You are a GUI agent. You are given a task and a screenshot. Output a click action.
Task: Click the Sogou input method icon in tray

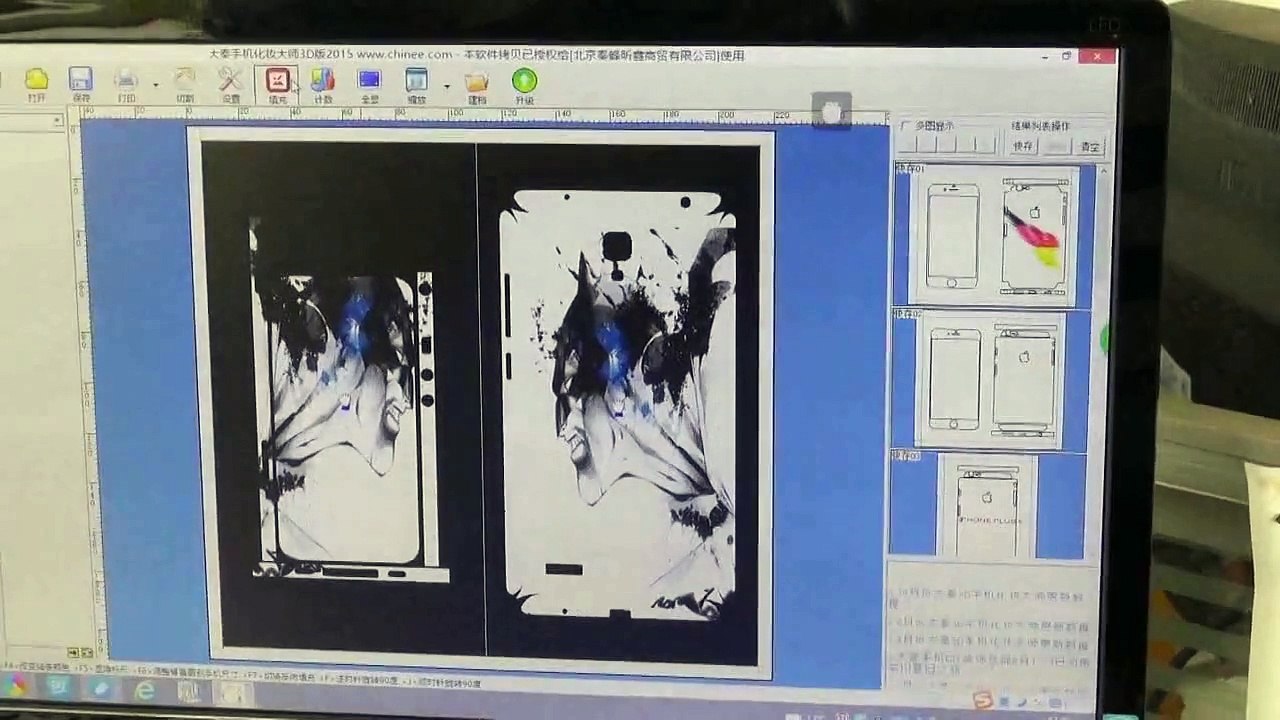coord(984,699)
